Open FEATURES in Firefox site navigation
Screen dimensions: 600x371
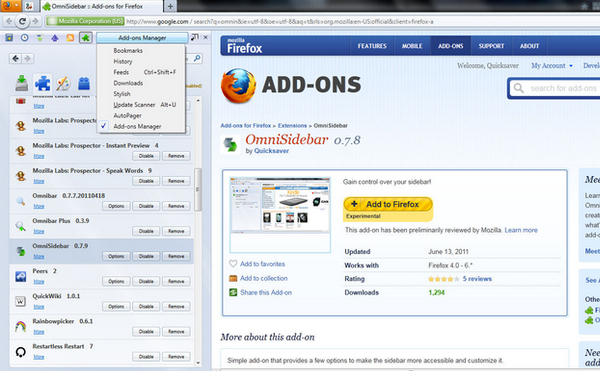click(372, 46)
